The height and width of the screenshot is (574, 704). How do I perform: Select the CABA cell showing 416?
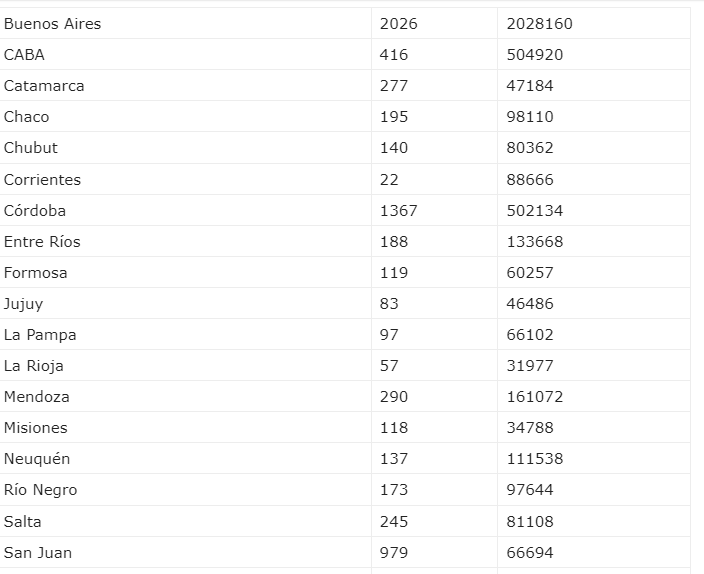(394, 55)
